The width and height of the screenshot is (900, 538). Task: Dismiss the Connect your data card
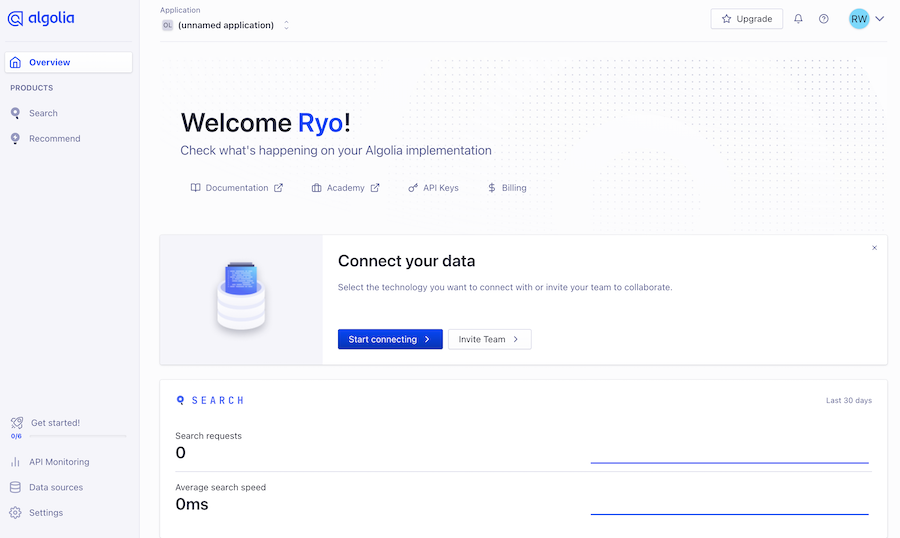coord(874,248)
